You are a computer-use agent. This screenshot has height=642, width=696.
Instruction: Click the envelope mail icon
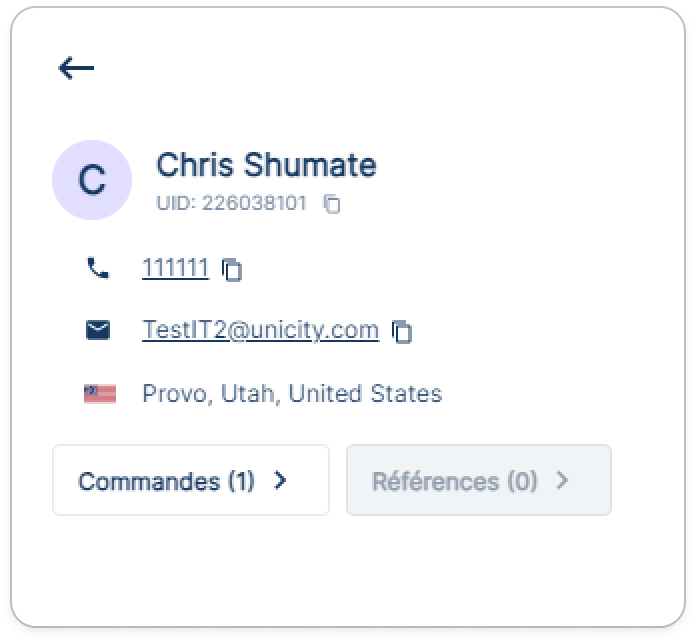tap(98, 330)
